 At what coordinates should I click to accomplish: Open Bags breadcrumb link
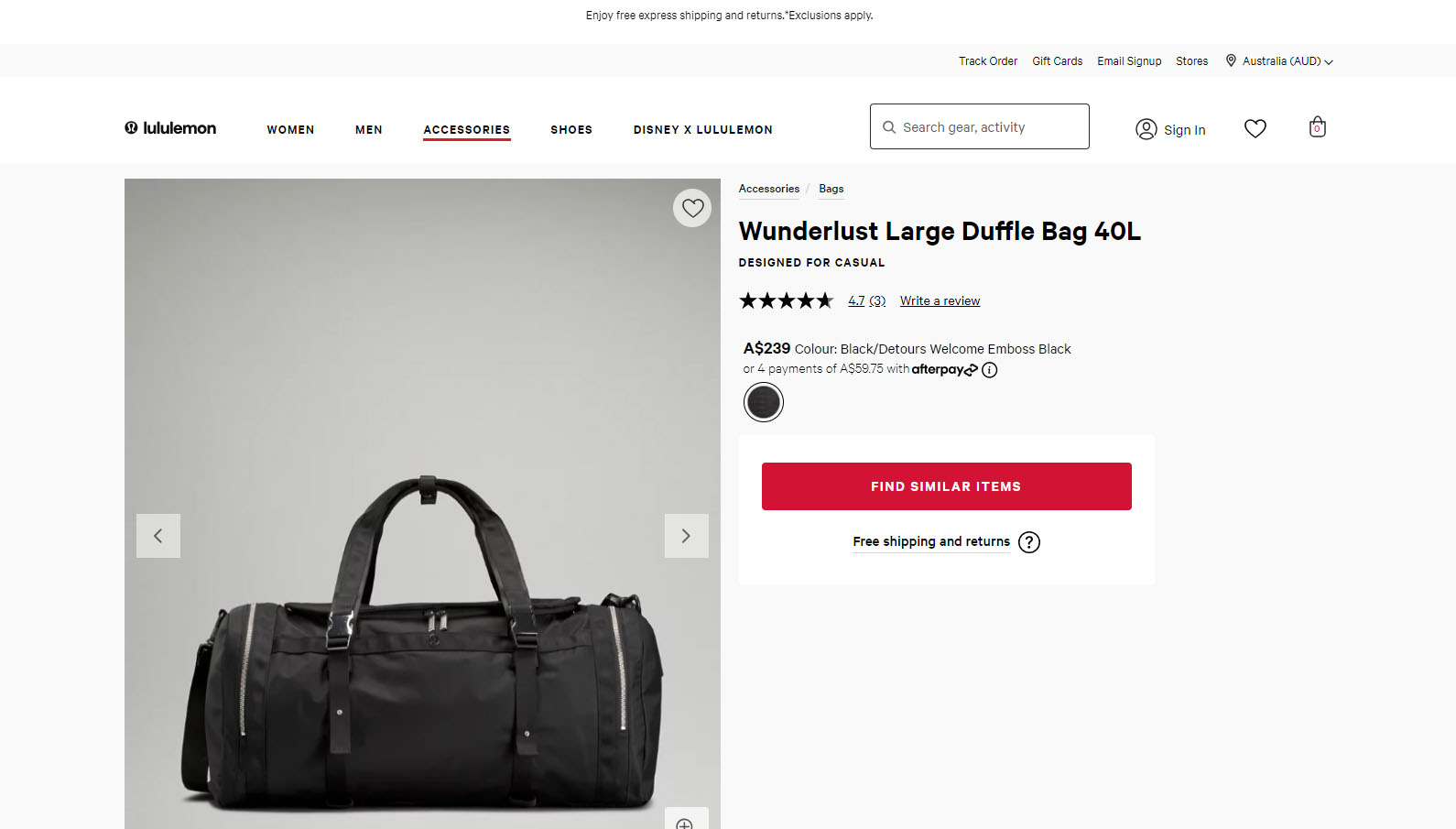(x=831, y=189)
